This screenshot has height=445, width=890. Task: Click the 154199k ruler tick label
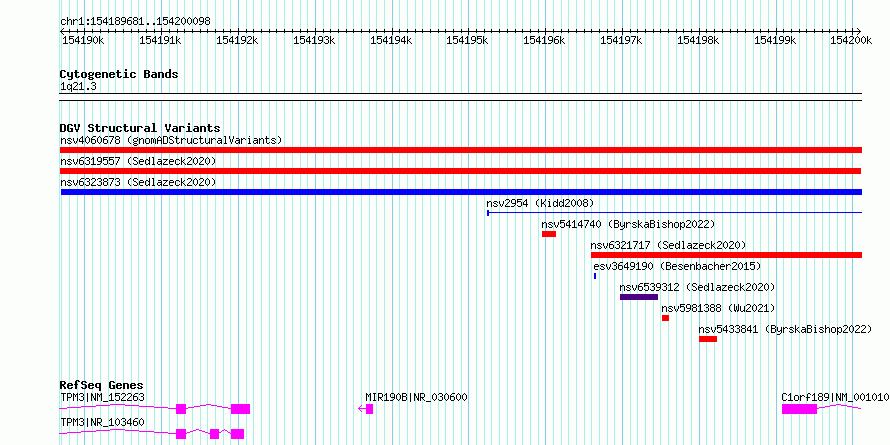coord(775,40)
